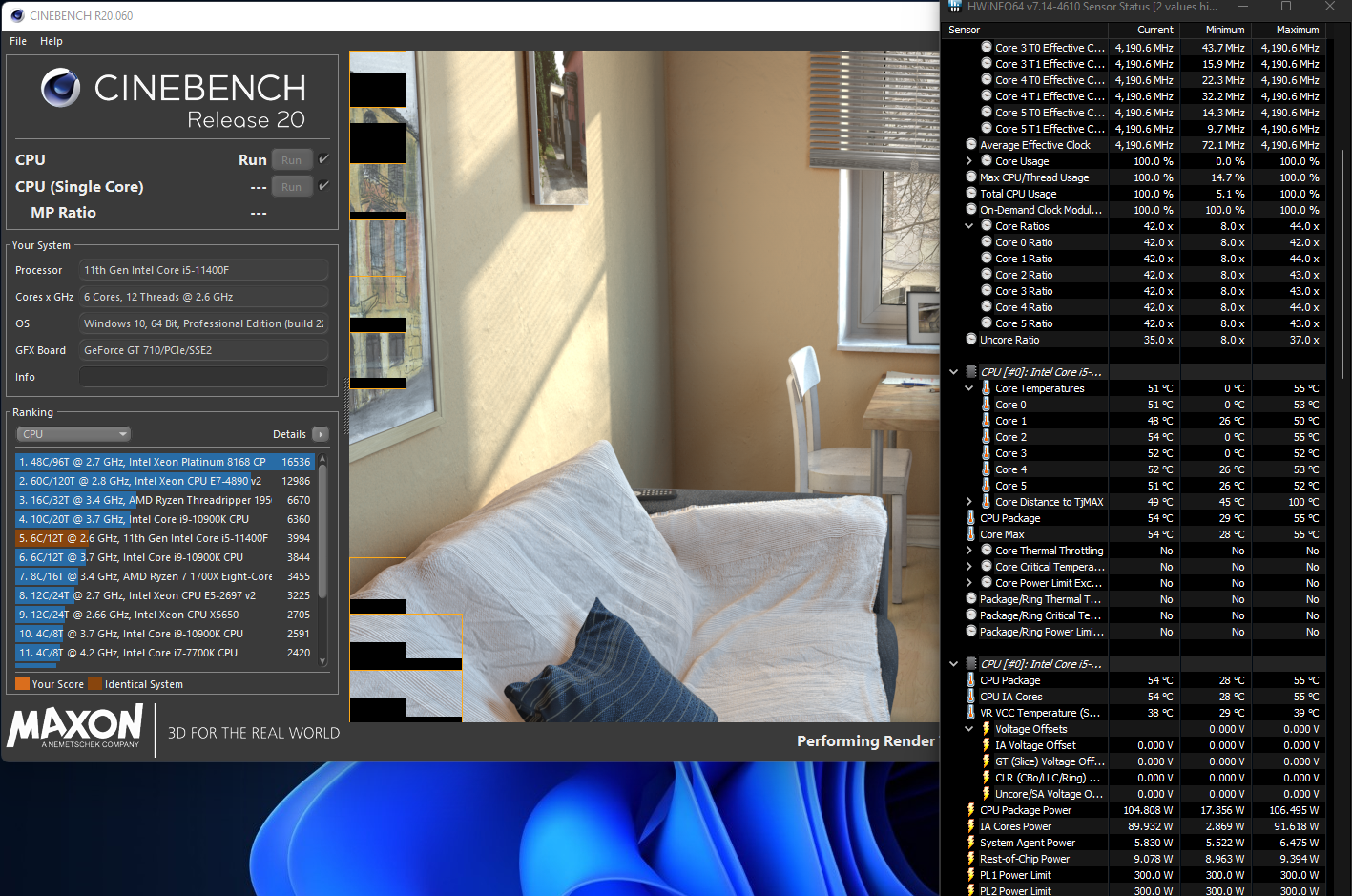
Task: Toggle the CPU test checkbox
Action: [x=324, y=159]
